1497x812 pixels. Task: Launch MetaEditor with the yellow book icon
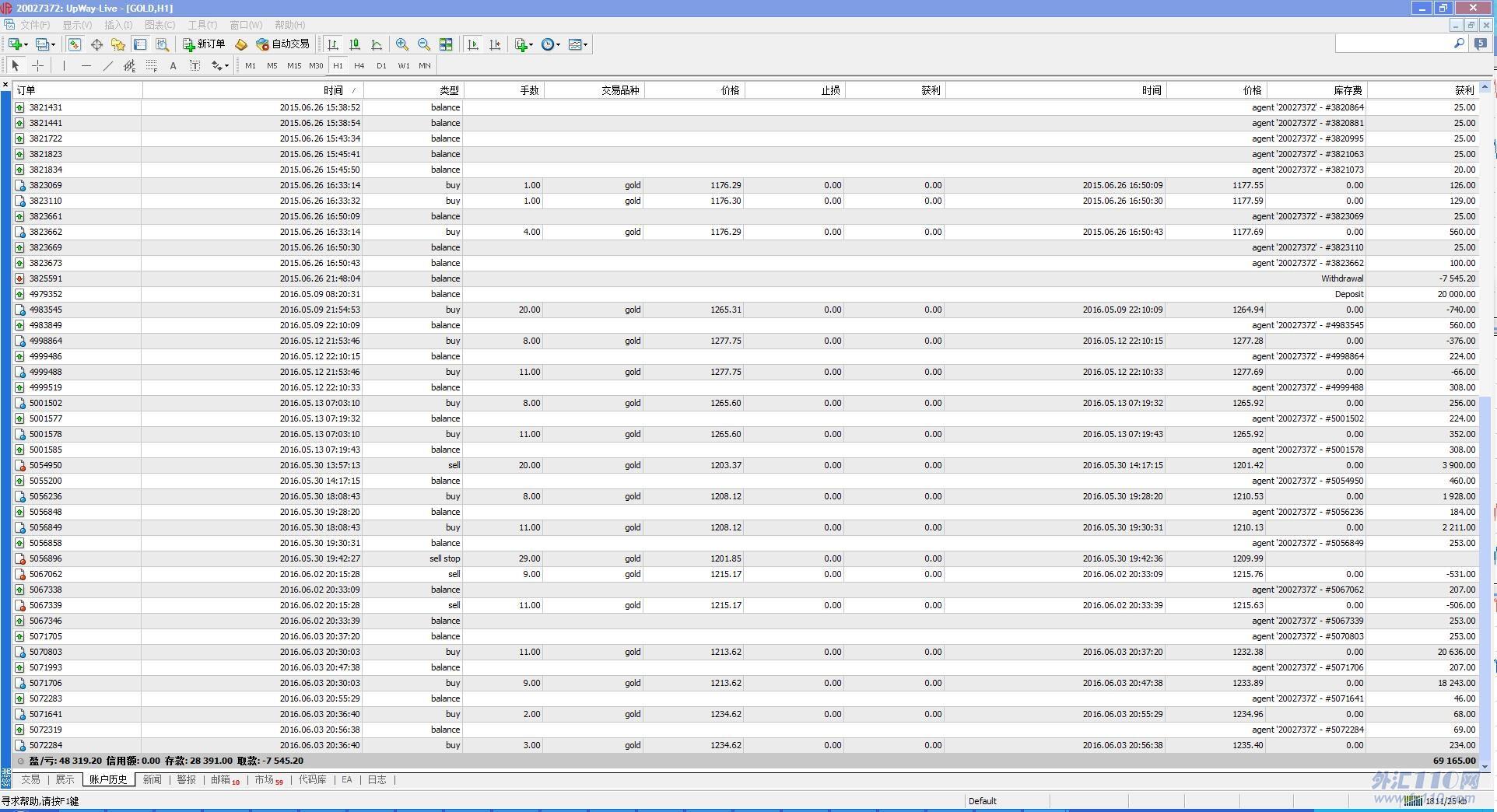(x=241, y=44)
